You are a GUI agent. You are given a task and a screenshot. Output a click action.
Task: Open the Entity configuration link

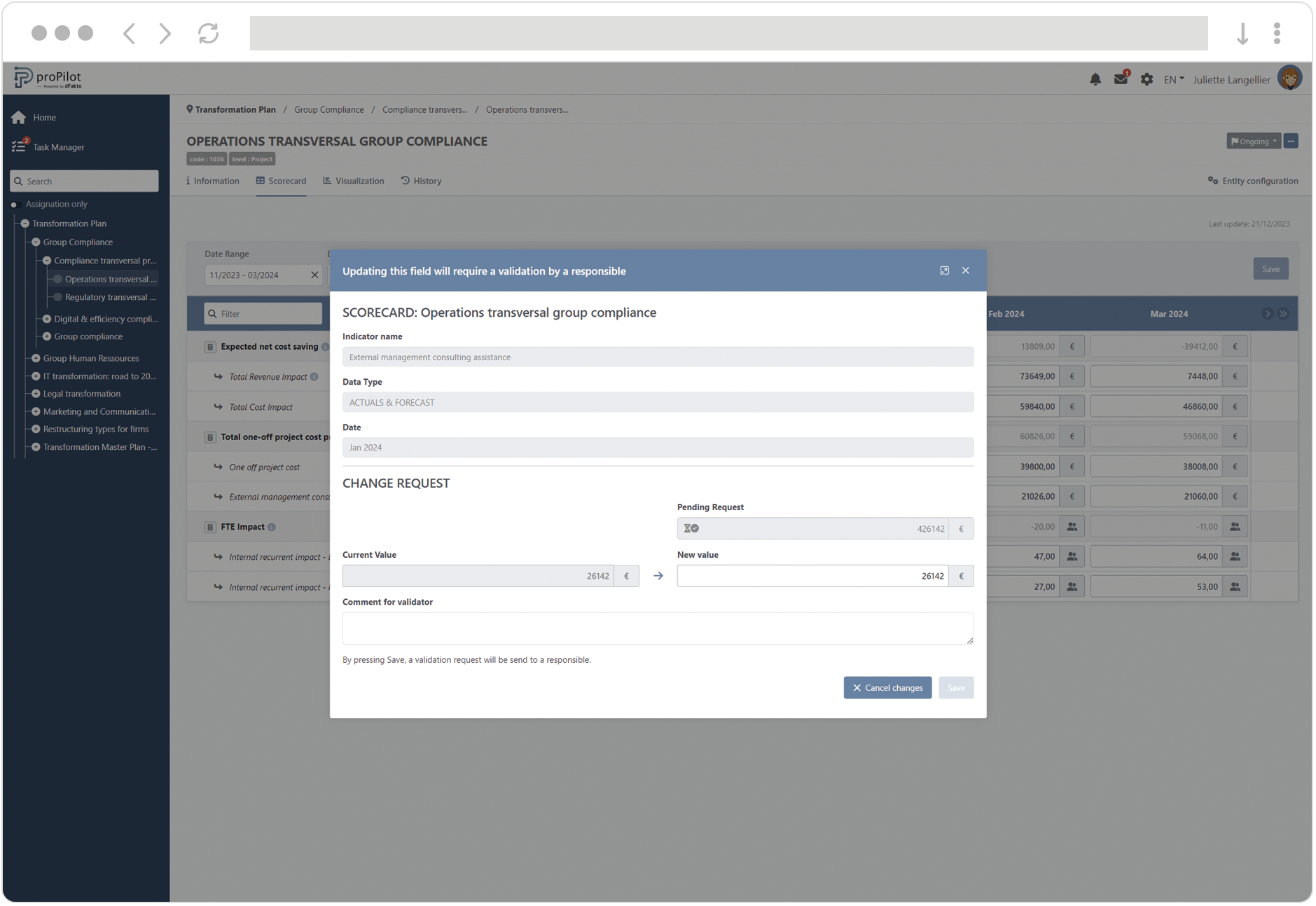click(x=1253, y=181)
